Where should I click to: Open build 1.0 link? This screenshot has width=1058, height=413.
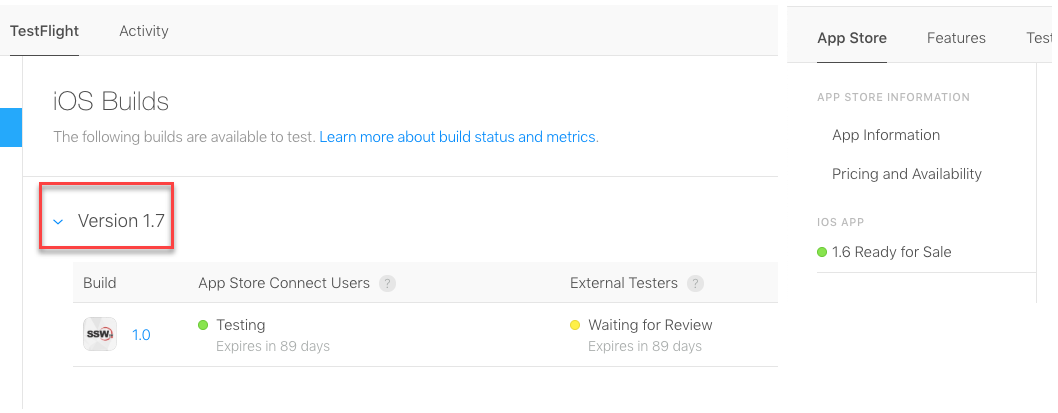142,335
